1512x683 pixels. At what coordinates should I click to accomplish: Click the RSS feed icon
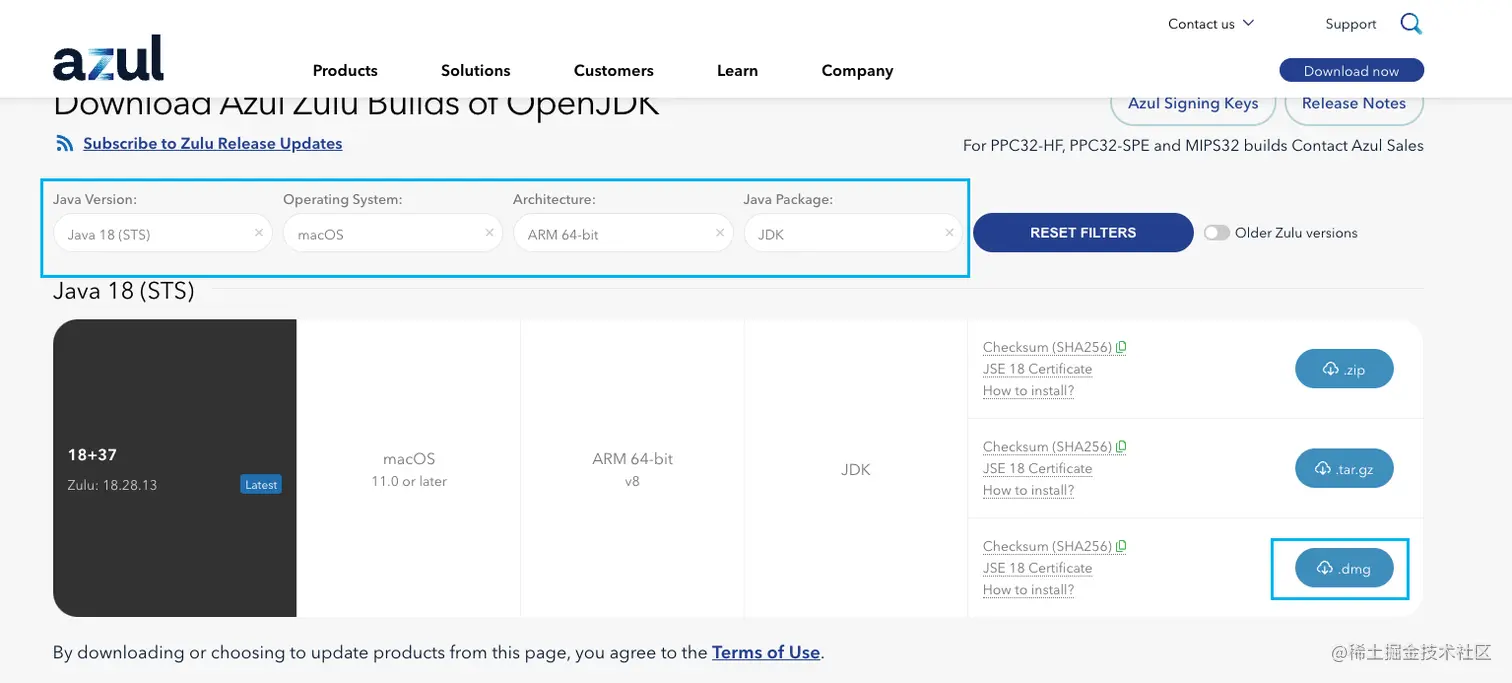tap(65, 144)
